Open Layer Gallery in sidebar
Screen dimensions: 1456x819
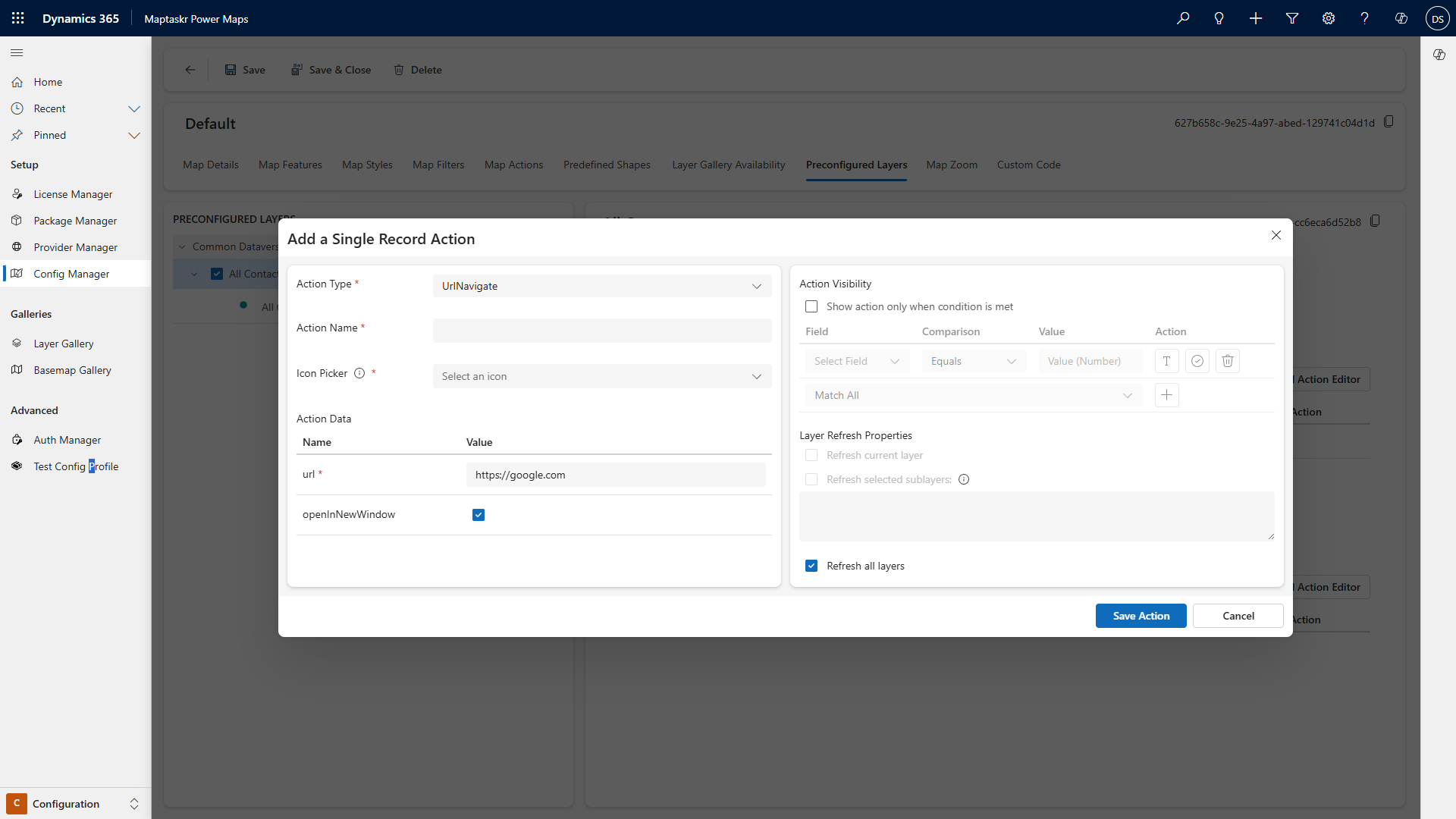(64, 344)
